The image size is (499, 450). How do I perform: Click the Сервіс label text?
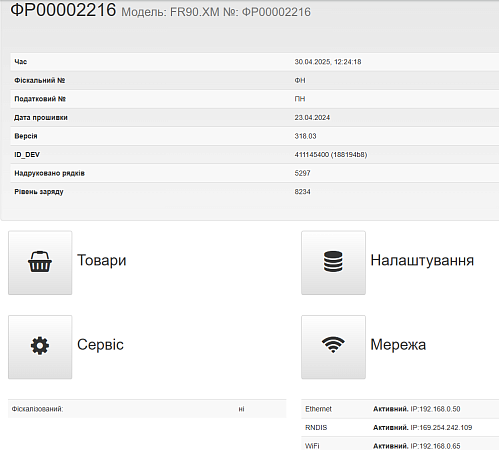[100, 345]
